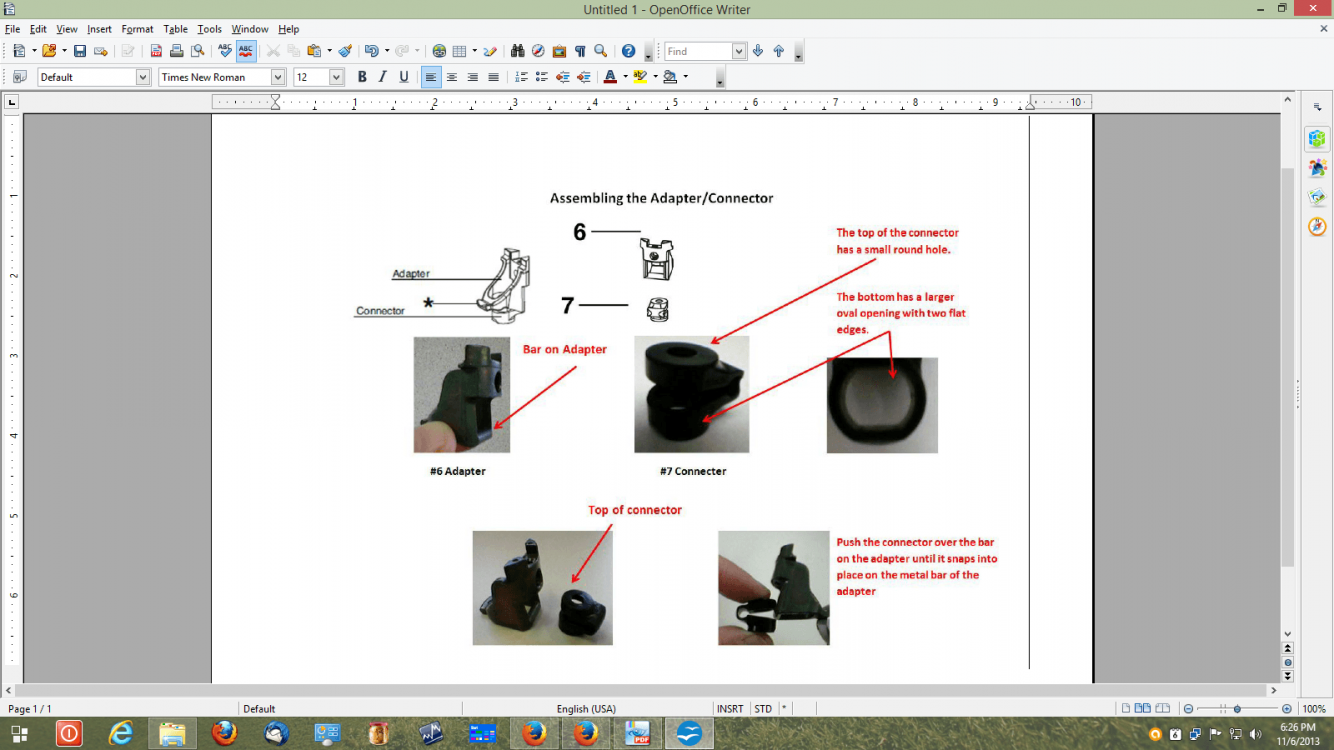Toggle Underline formatting
Screen dimensions: 1334x750
click(x=404, y=77)
